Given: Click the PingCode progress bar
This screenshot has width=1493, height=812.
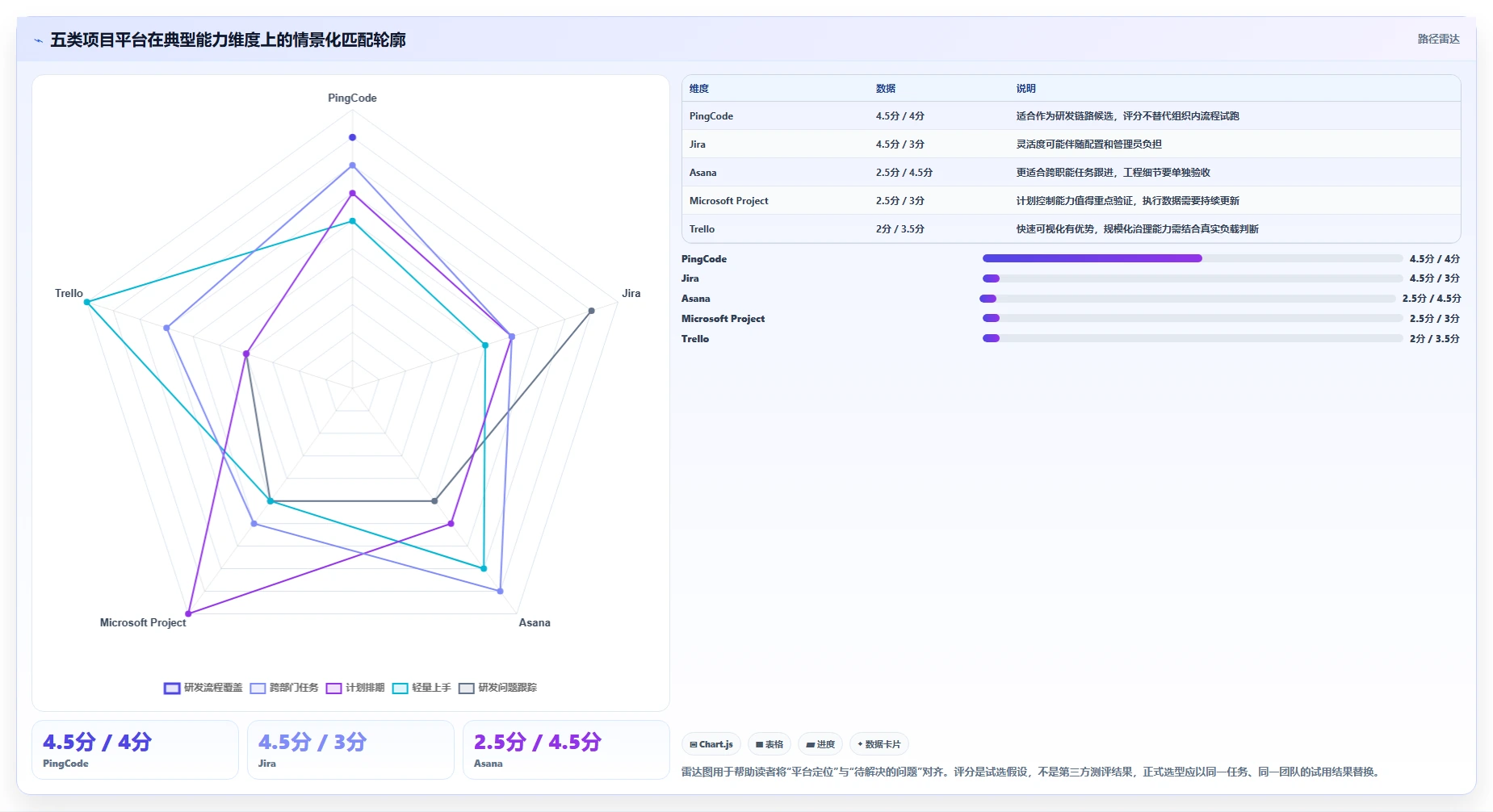Looking at the screenshot, I should pyautogui.click(x=1192, y=258).
